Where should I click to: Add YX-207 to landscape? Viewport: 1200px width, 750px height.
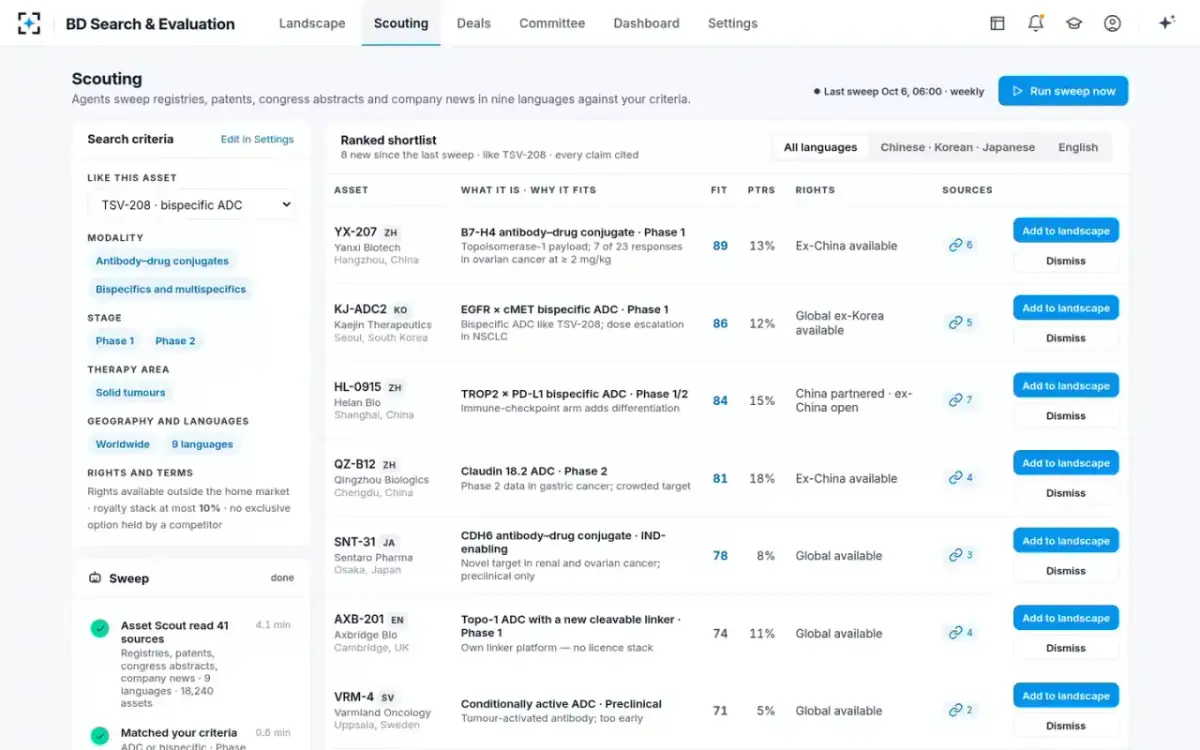tap(1066, 231)
